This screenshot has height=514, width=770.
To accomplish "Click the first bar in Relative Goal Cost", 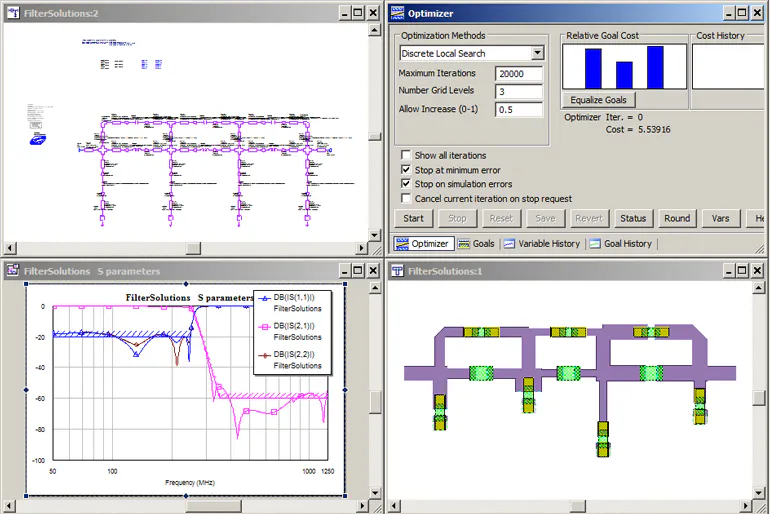I will 593,68.
